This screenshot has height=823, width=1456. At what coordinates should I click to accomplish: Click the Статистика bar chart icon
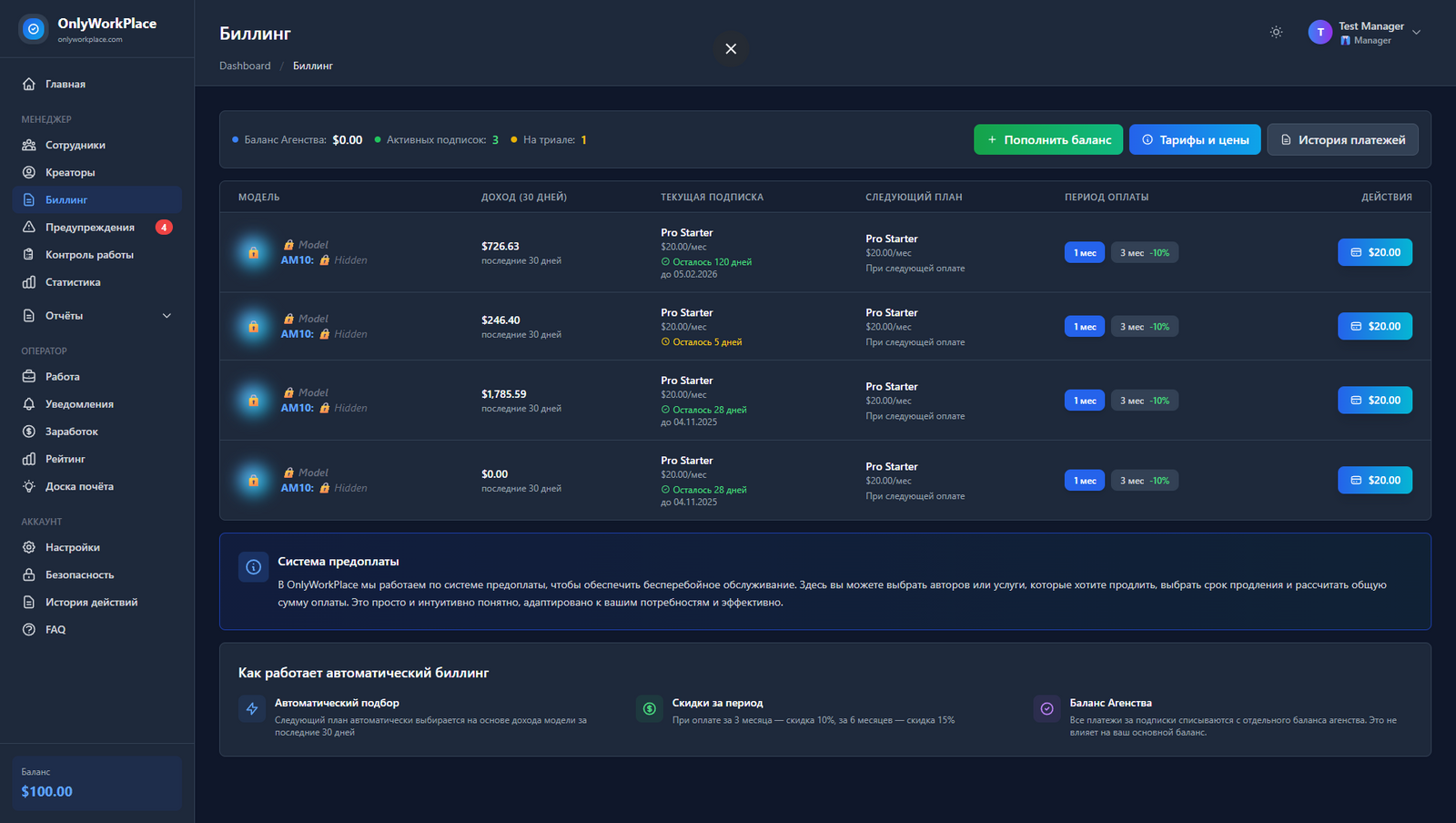coord(29,282)
